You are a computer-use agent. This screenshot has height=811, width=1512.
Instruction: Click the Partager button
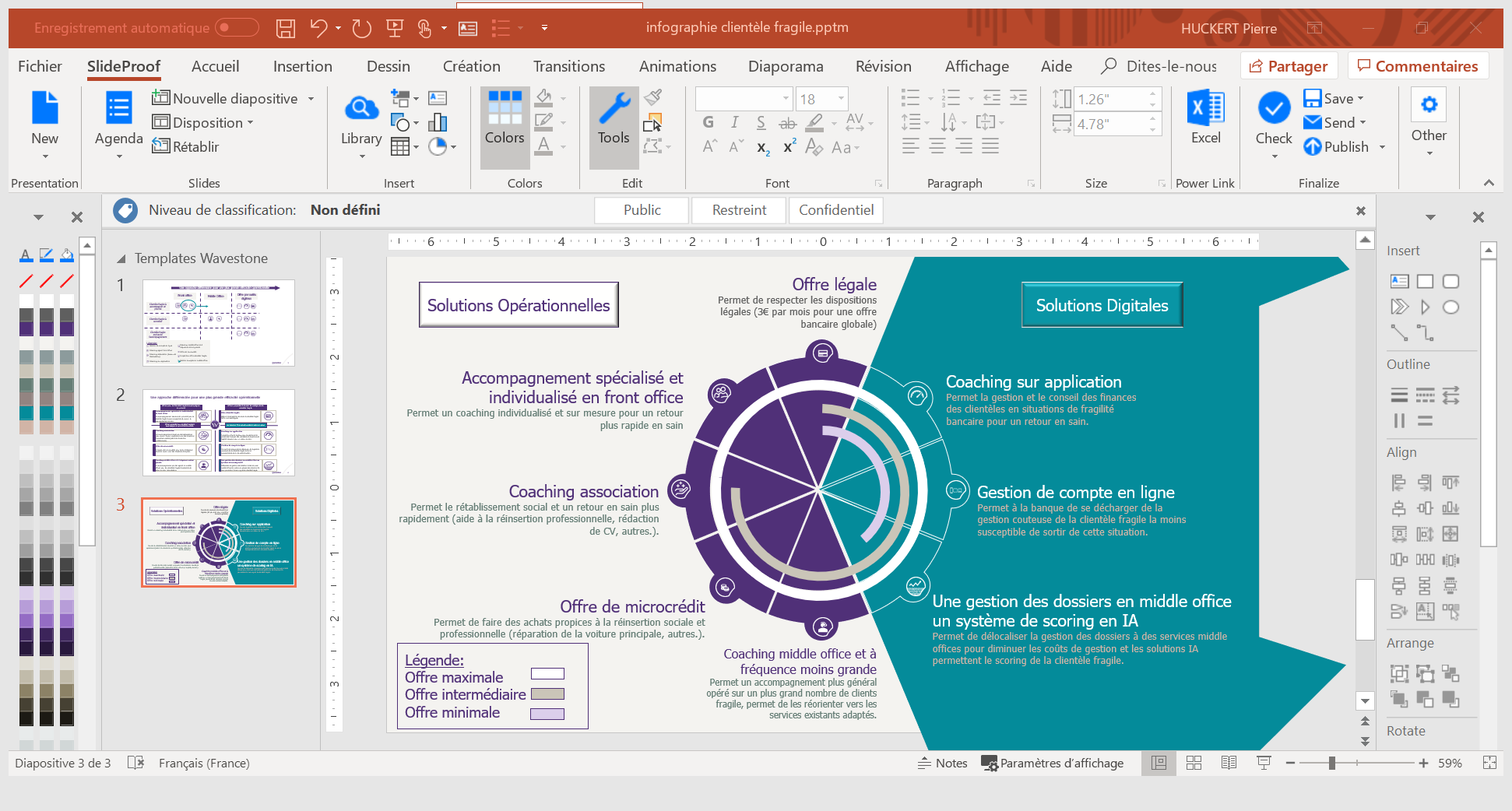pos(1289,66)
